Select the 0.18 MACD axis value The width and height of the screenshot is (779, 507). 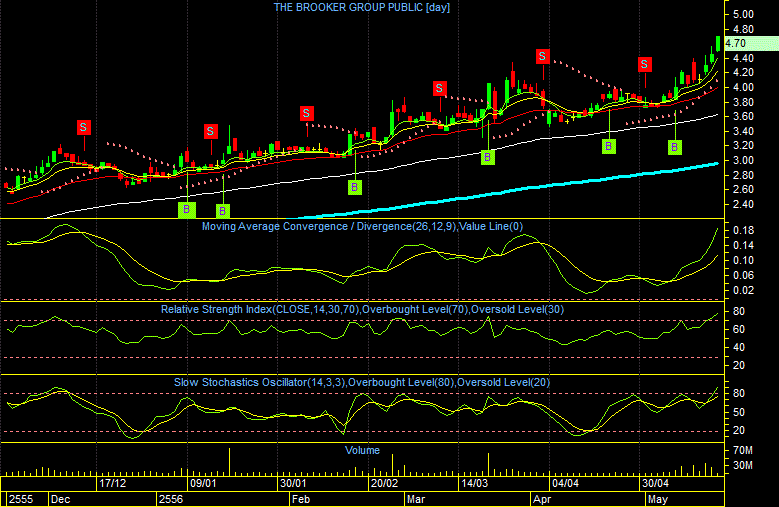click(x=744, y=230)
